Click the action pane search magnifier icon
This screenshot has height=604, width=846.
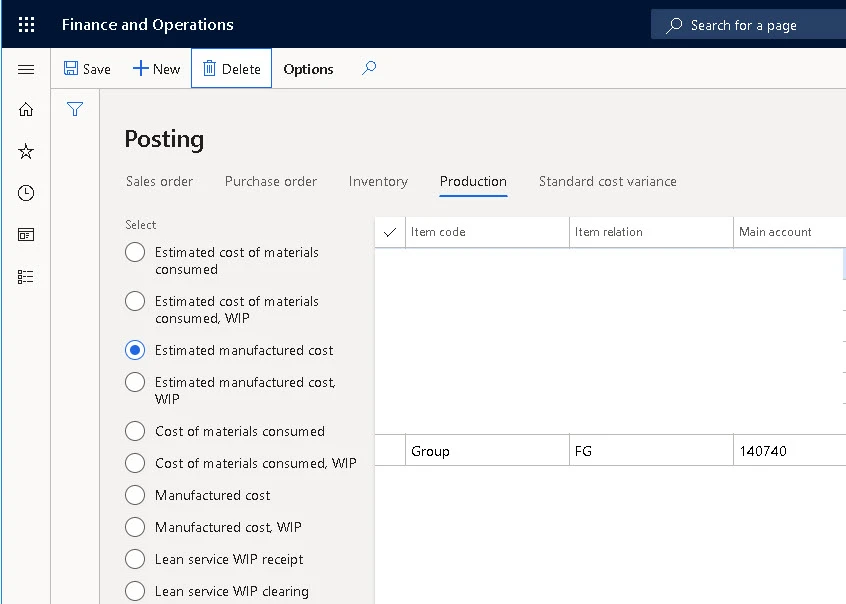tap(369, 68)
